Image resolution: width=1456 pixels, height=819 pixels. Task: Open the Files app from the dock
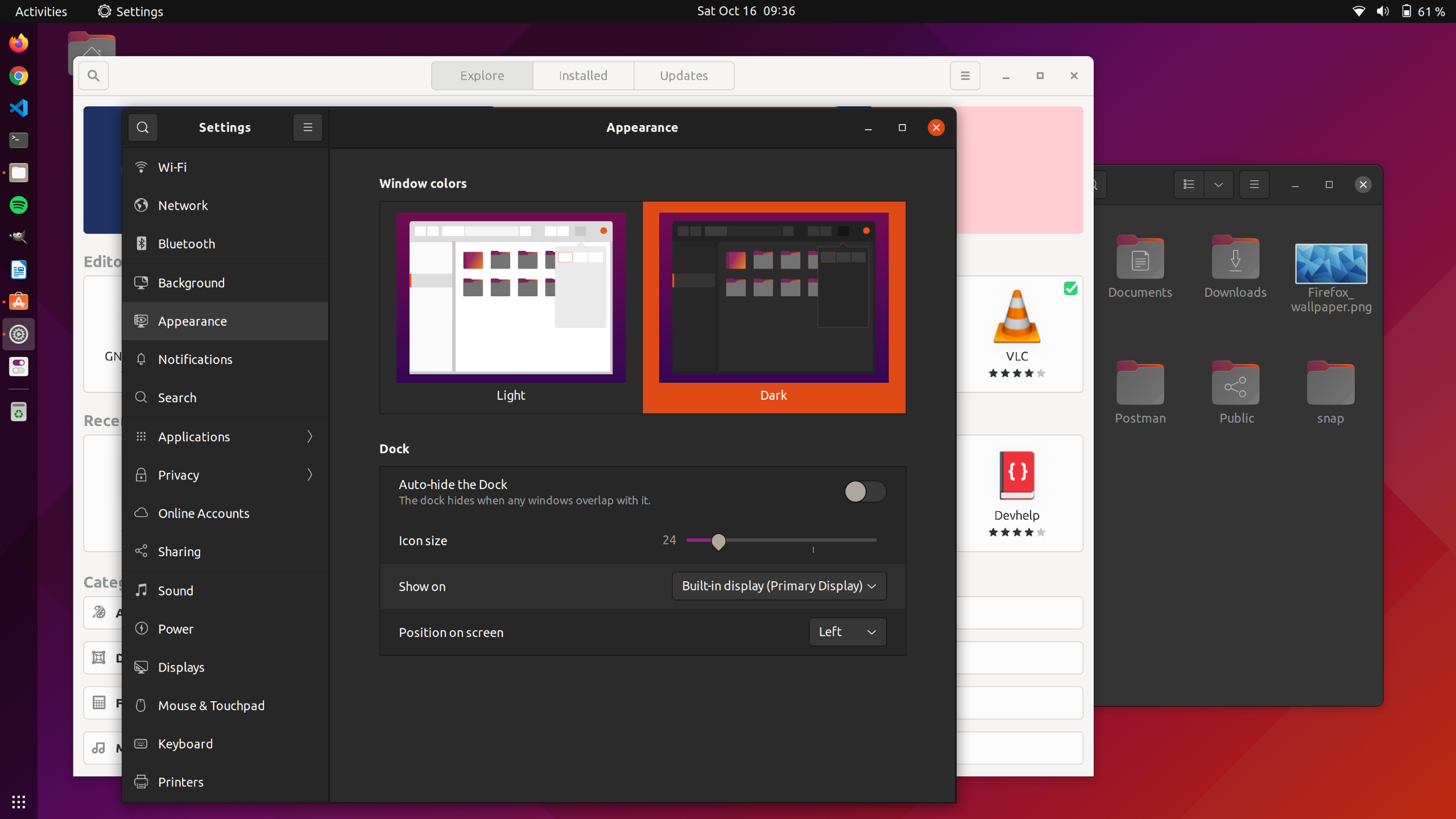[19, 172]
